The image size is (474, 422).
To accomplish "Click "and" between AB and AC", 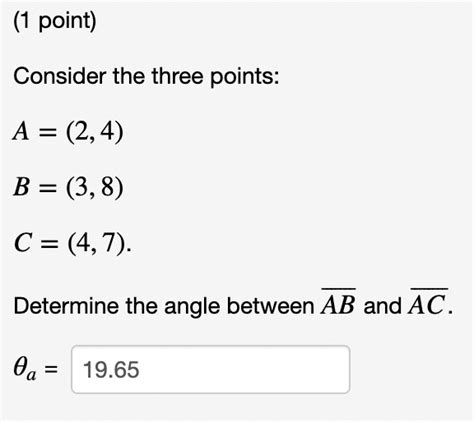I will [x=382, y=306].
